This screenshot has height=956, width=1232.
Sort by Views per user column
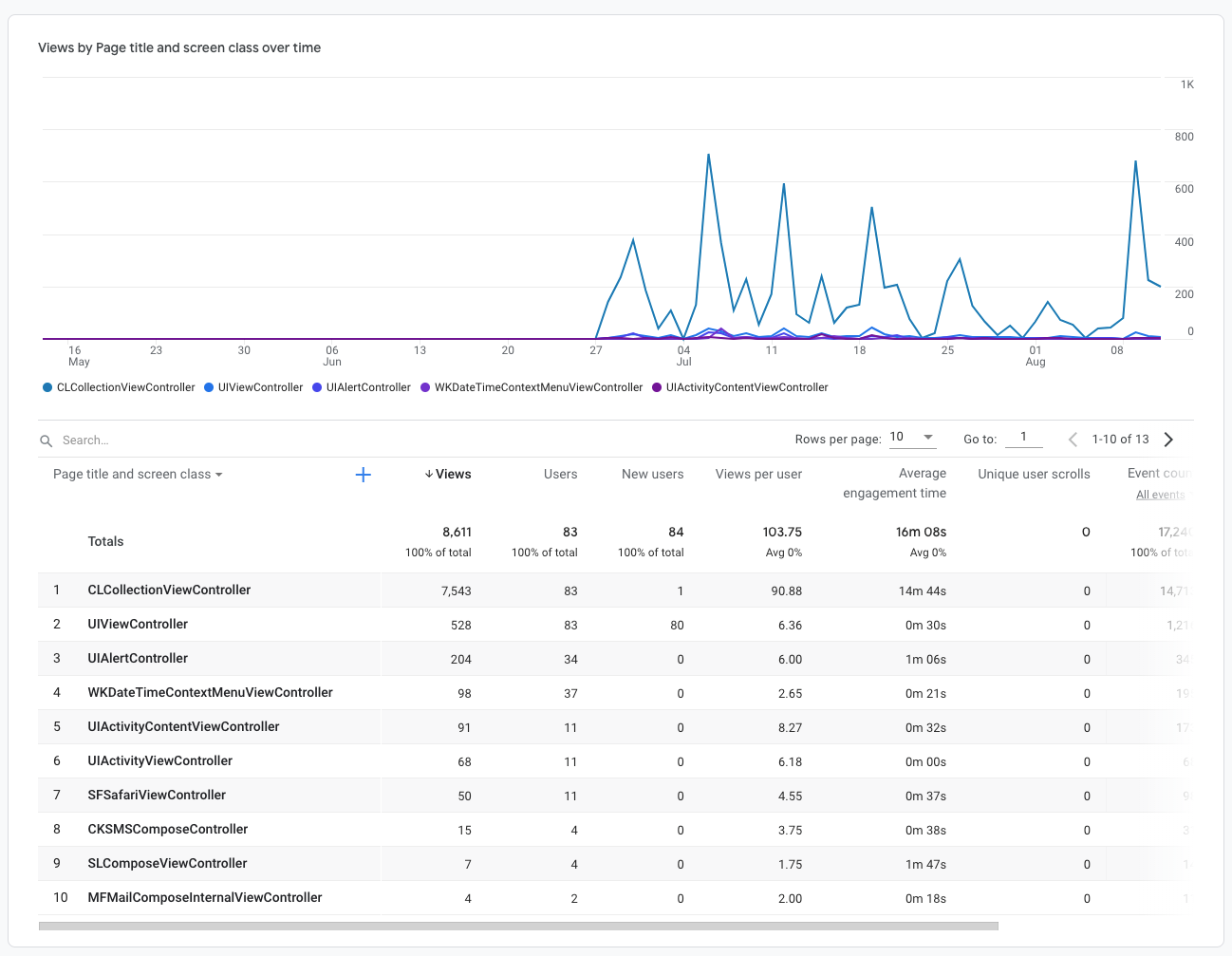point(758,474)
